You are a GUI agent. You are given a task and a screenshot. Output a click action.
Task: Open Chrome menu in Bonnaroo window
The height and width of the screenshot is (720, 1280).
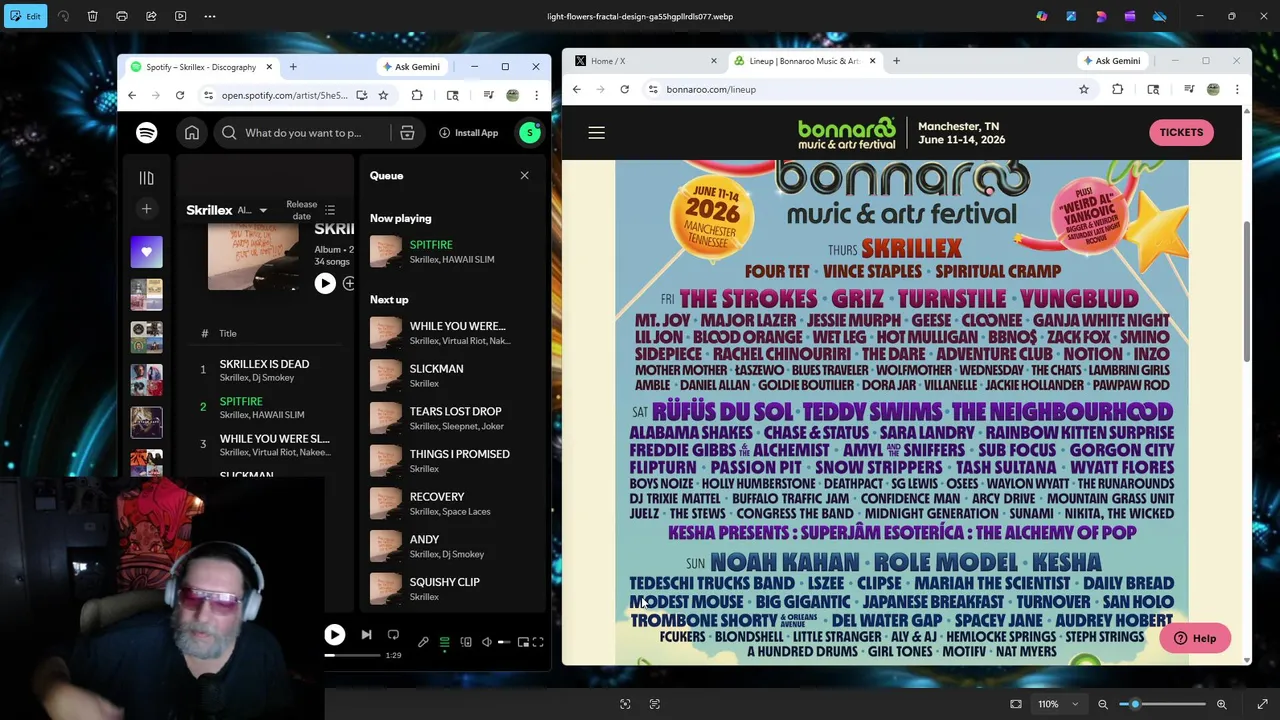point(1237,89)
